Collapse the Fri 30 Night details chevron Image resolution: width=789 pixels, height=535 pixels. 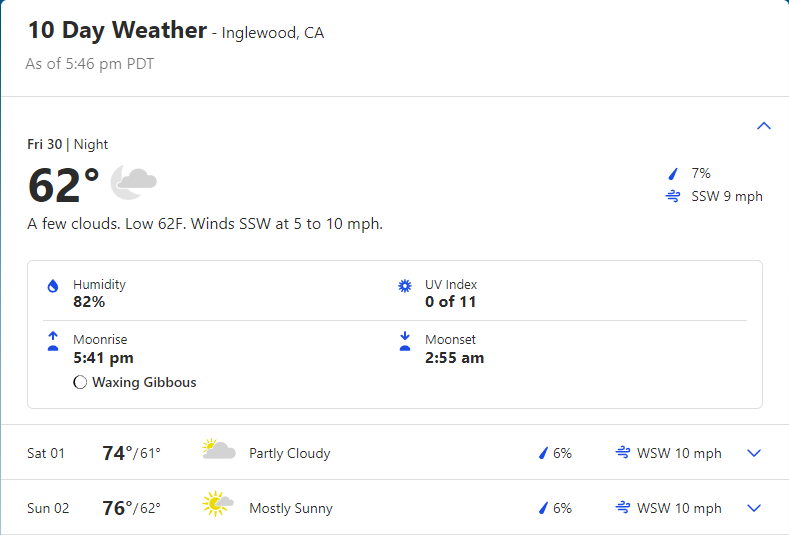(x=763, y=125)
